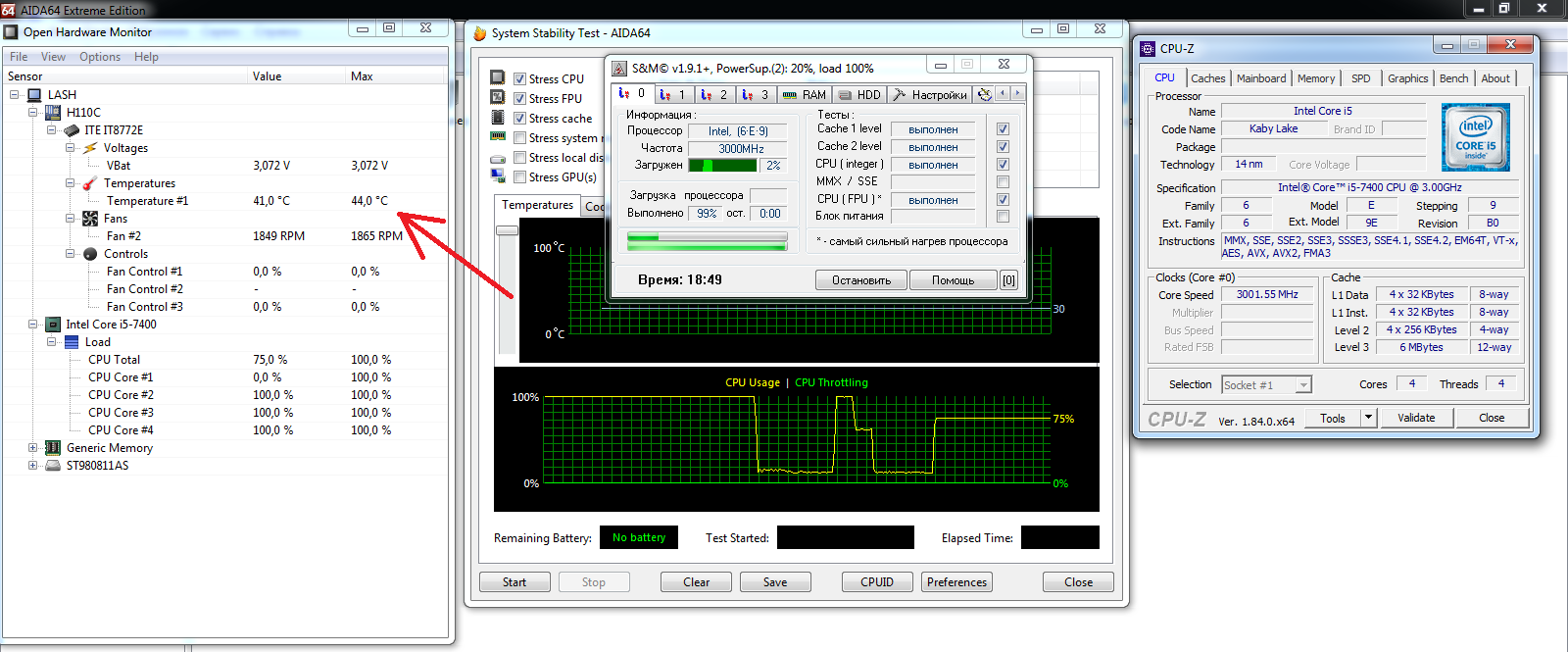Switch to the HDD tab in S&M
This screenshot has width=1568, height=652.
859,94
